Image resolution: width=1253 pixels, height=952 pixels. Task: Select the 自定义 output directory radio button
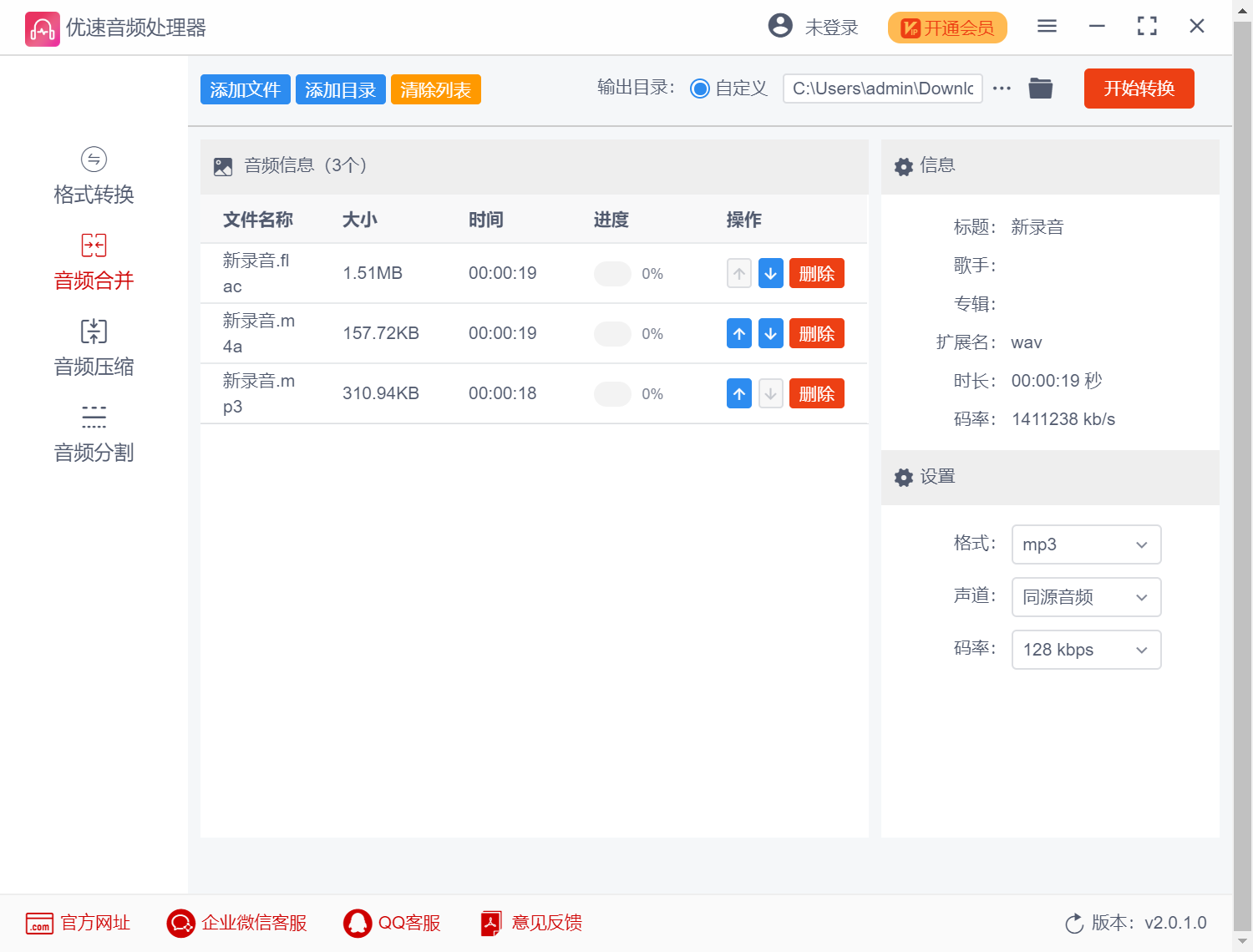(x=700, y=88)
